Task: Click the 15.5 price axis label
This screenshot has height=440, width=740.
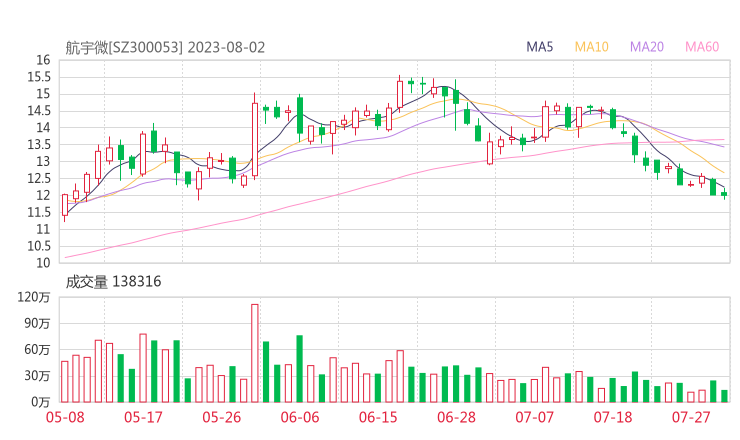Action: tap(39, 77)
